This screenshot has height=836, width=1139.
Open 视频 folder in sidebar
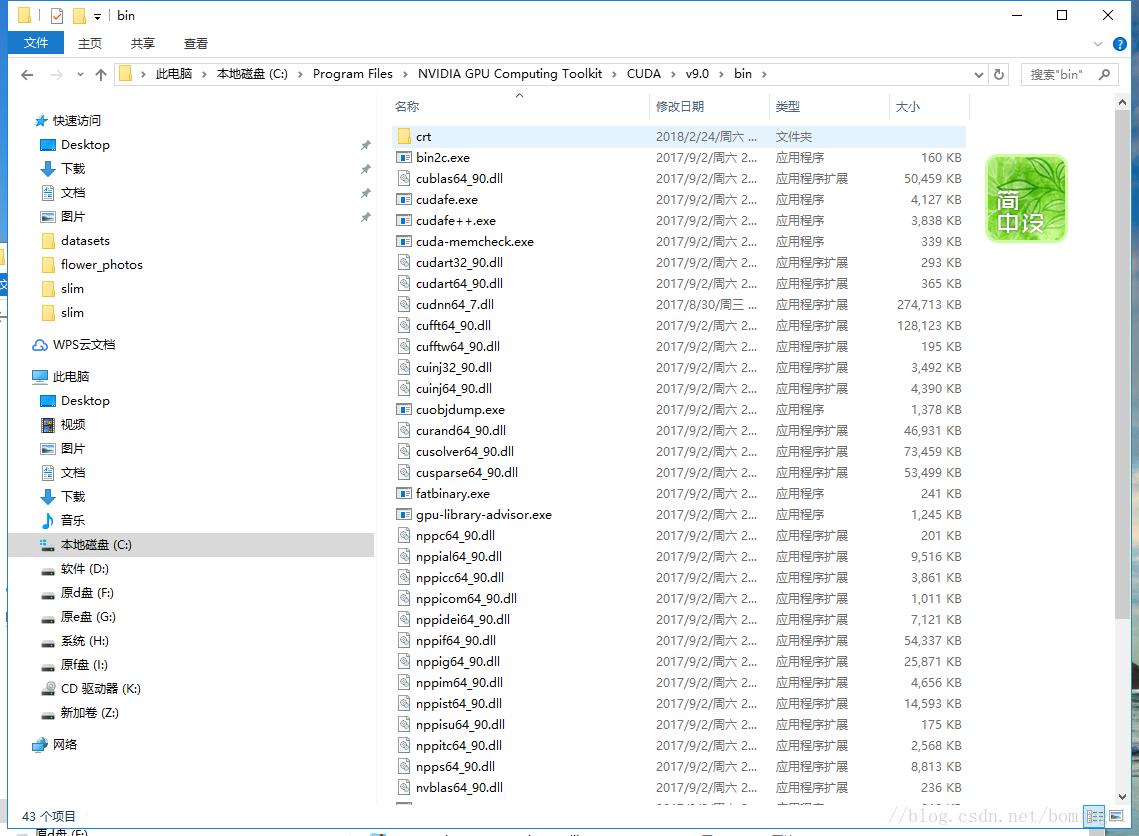[x=73, y=424]
